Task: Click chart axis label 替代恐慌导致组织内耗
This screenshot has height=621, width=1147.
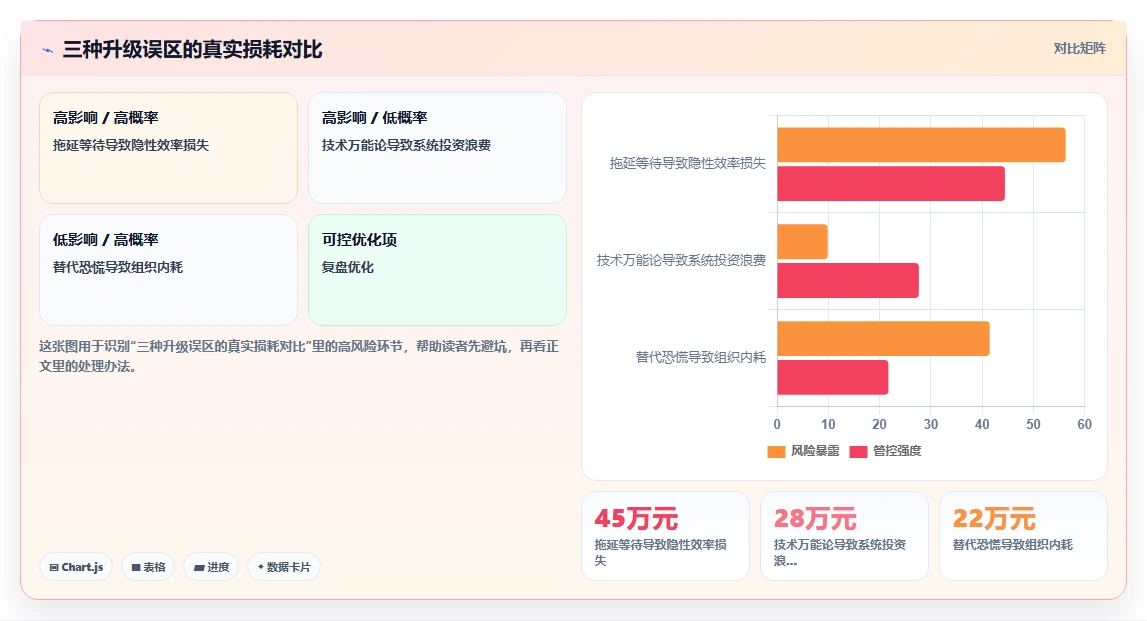Action: click(x=701, y=357)
